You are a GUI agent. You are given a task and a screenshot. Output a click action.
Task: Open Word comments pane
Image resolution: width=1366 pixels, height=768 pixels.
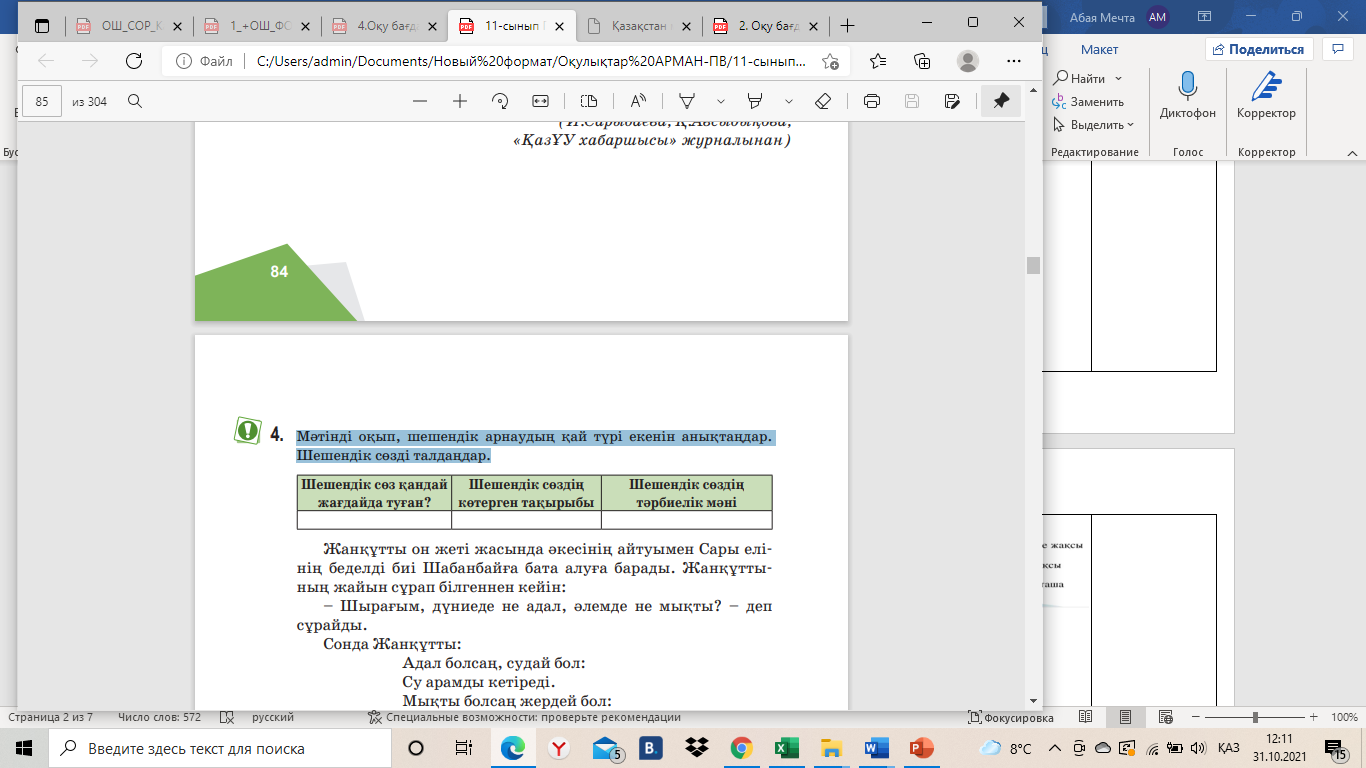(1337, 48)
